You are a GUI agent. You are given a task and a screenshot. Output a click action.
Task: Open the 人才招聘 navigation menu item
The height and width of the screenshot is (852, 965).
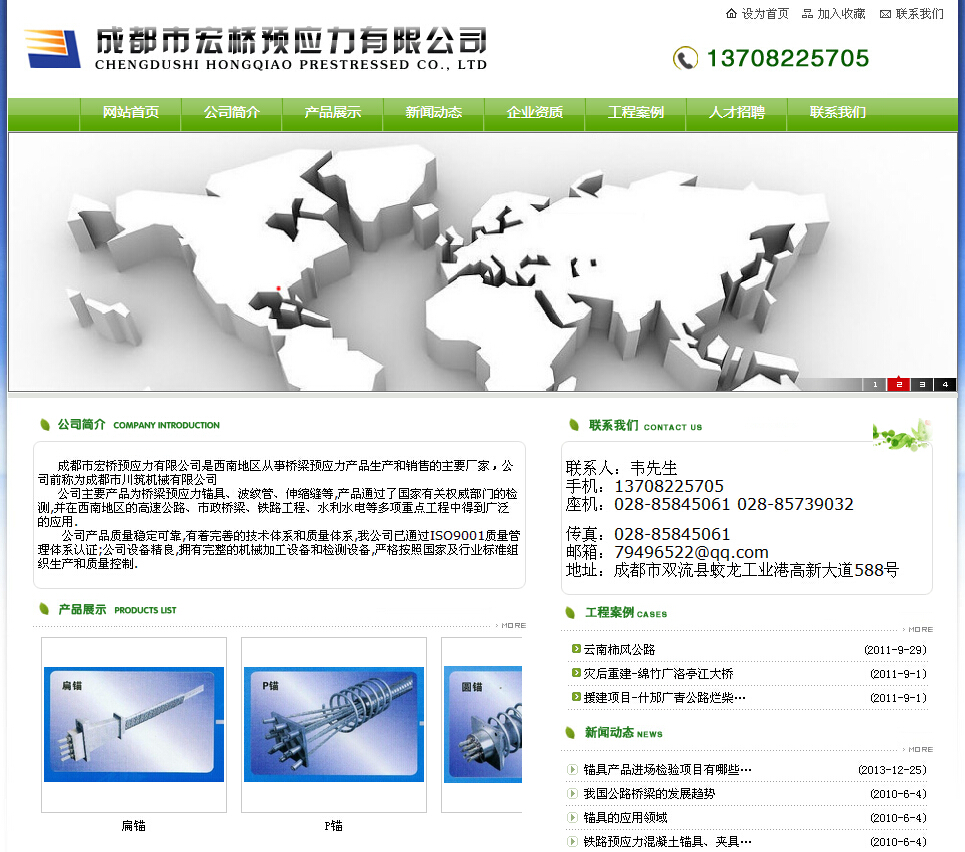[737, 112]
